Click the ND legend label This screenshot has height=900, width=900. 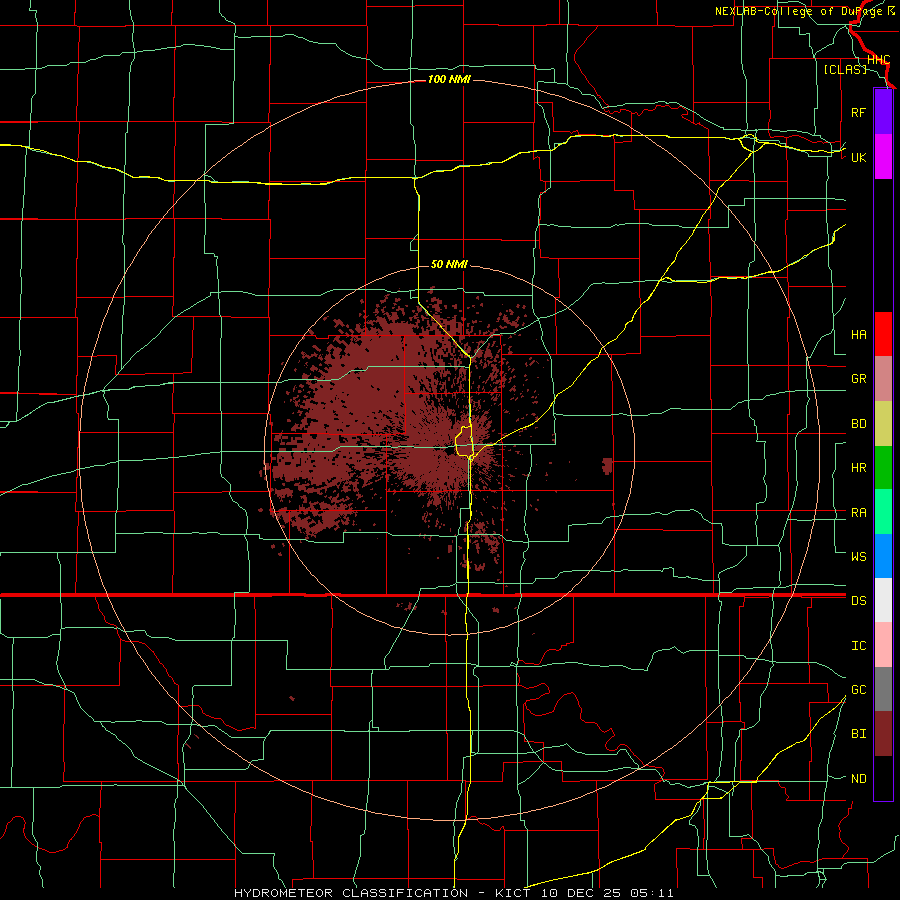click(858, 779)
